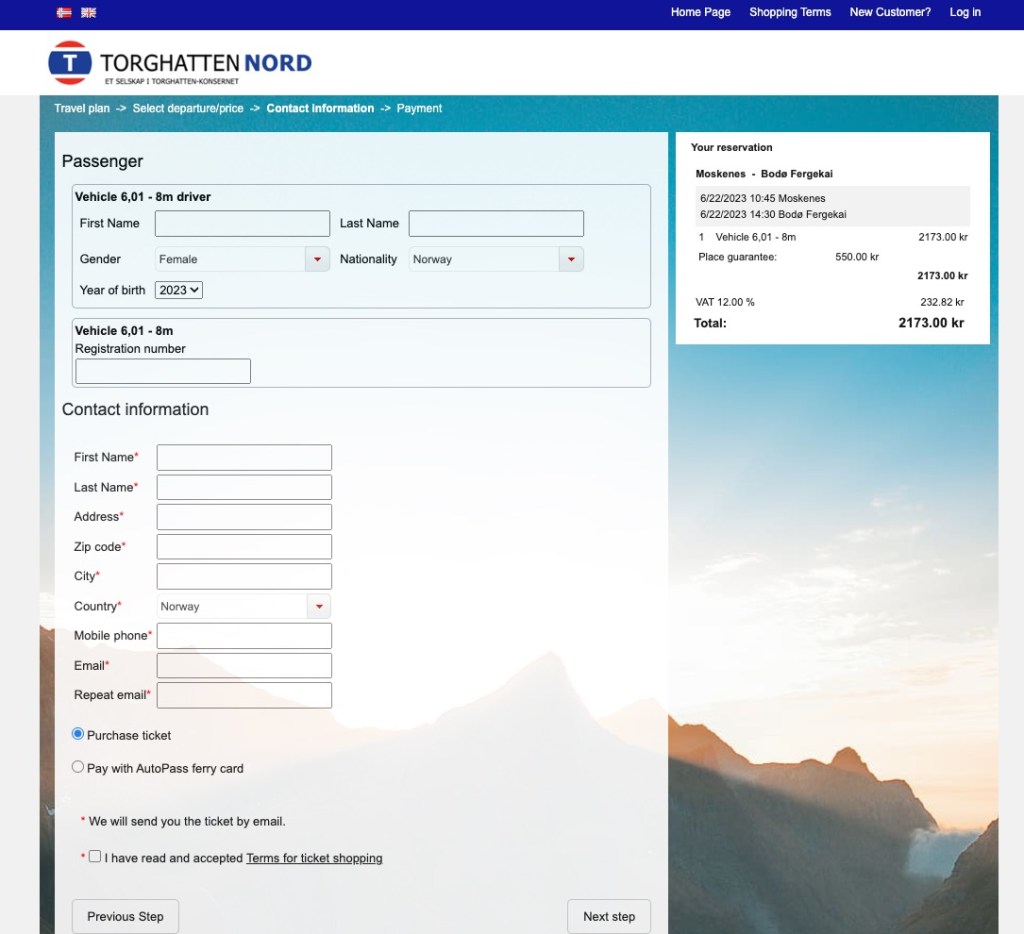The width and height of the screenshot is (1024, 934).
Task: Click the Torghatten Nord logo
Action: tap(180, 63)
